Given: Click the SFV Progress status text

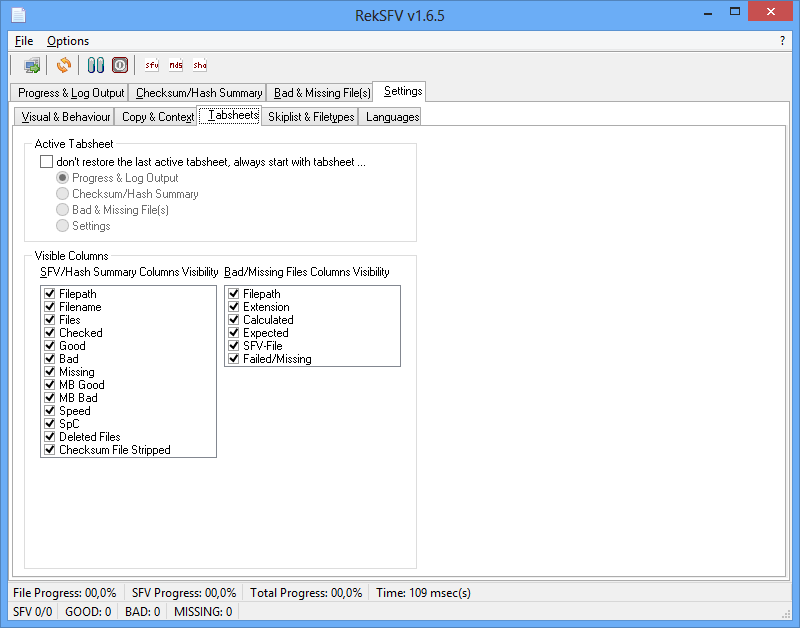Looking at the screenshot, I should [184, 593].
